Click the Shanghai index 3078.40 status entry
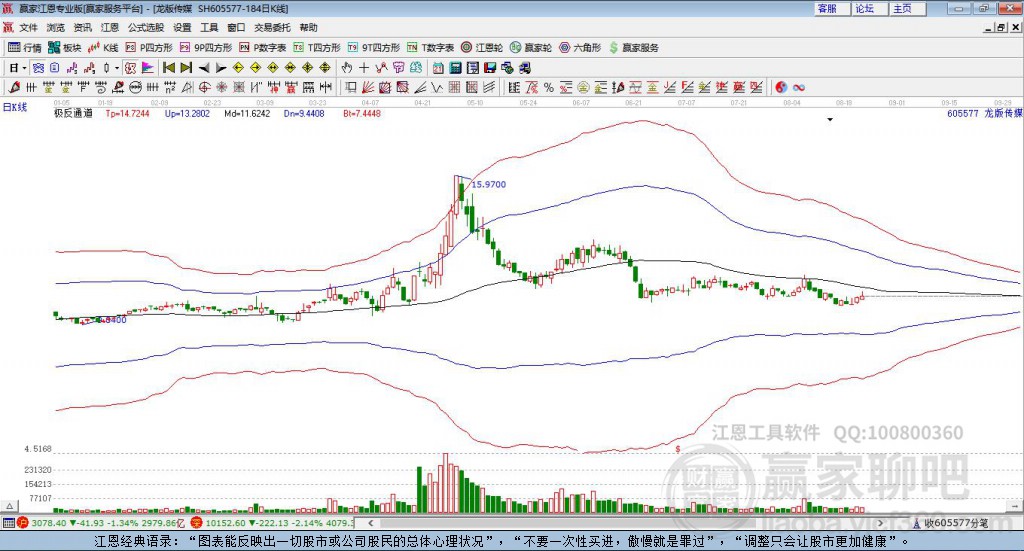The image size is (1024, 551). click(102, 523)
